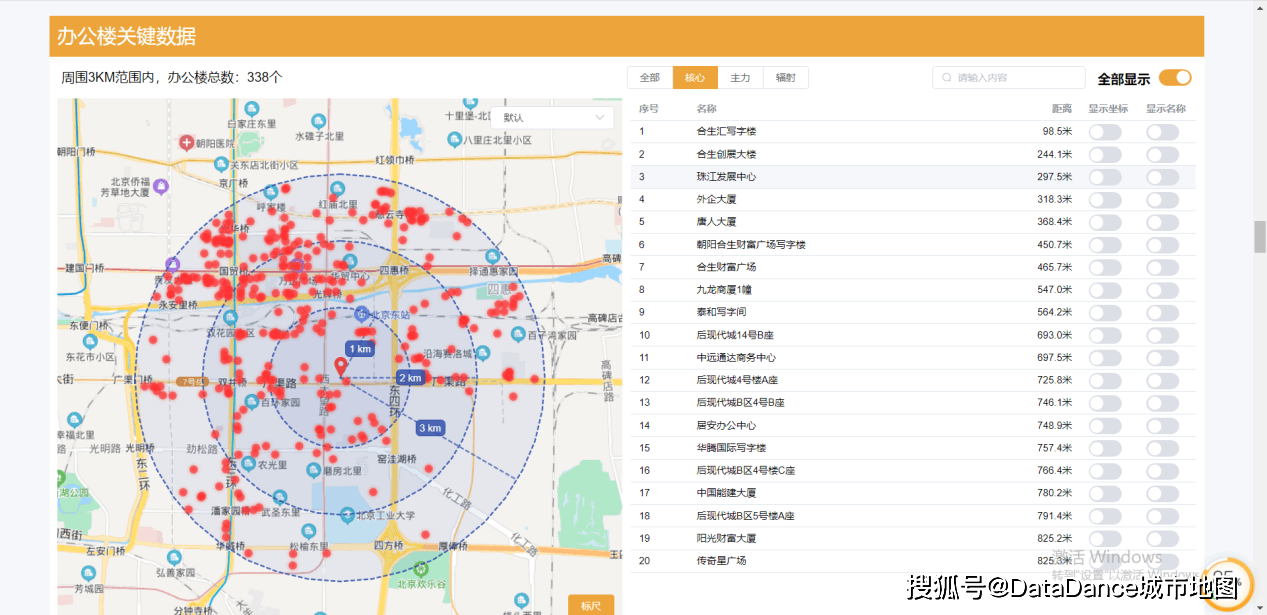The image size is (1267, 615).
Task: Switch to the 辐射 tab
Action: [786, 78]
